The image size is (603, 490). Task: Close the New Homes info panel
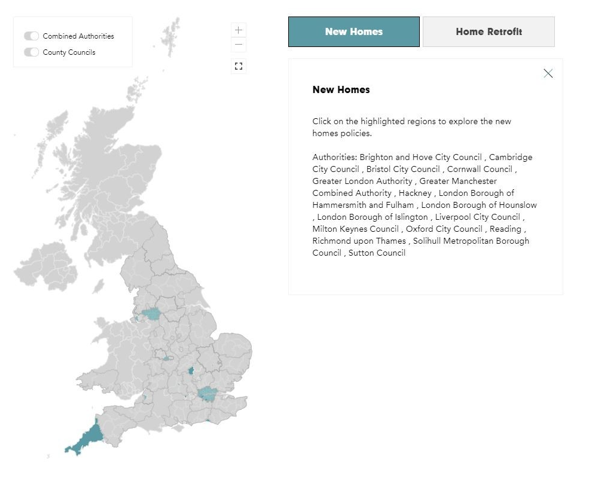pos(548,73)
